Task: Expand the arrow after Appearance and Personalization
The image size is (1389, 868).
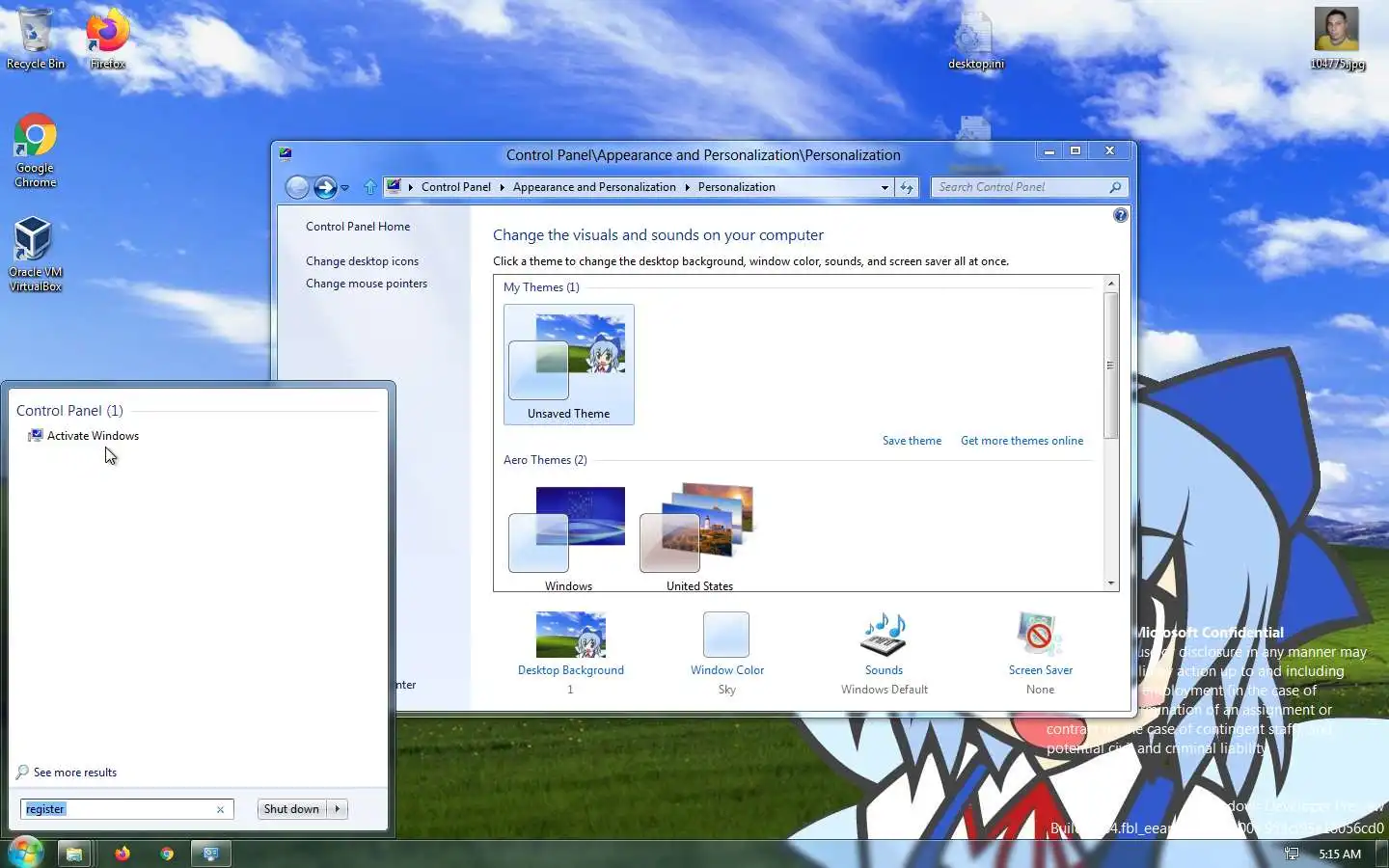Action: (687, 187)
